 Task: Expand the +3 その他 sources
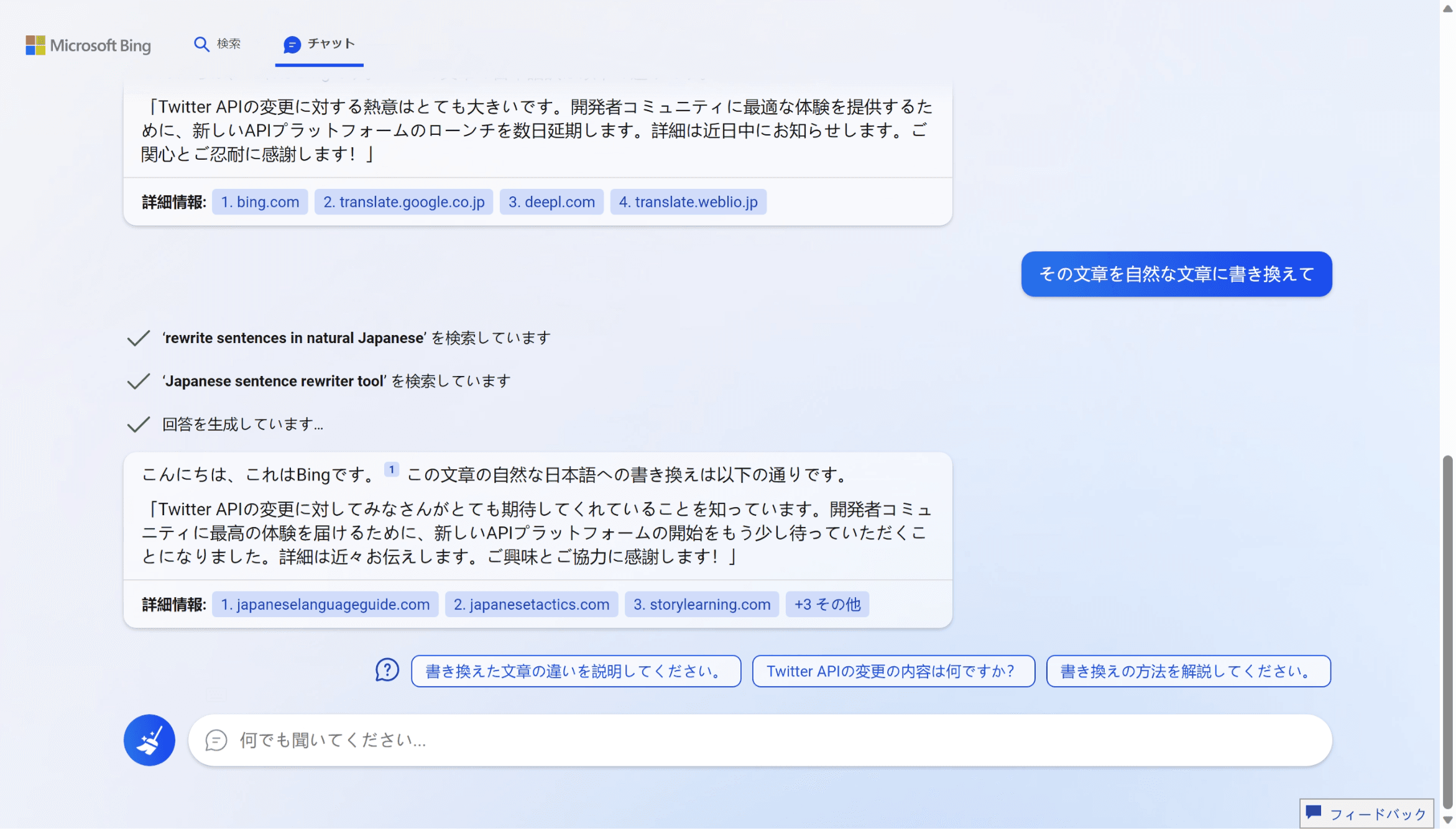pos(827,605)
